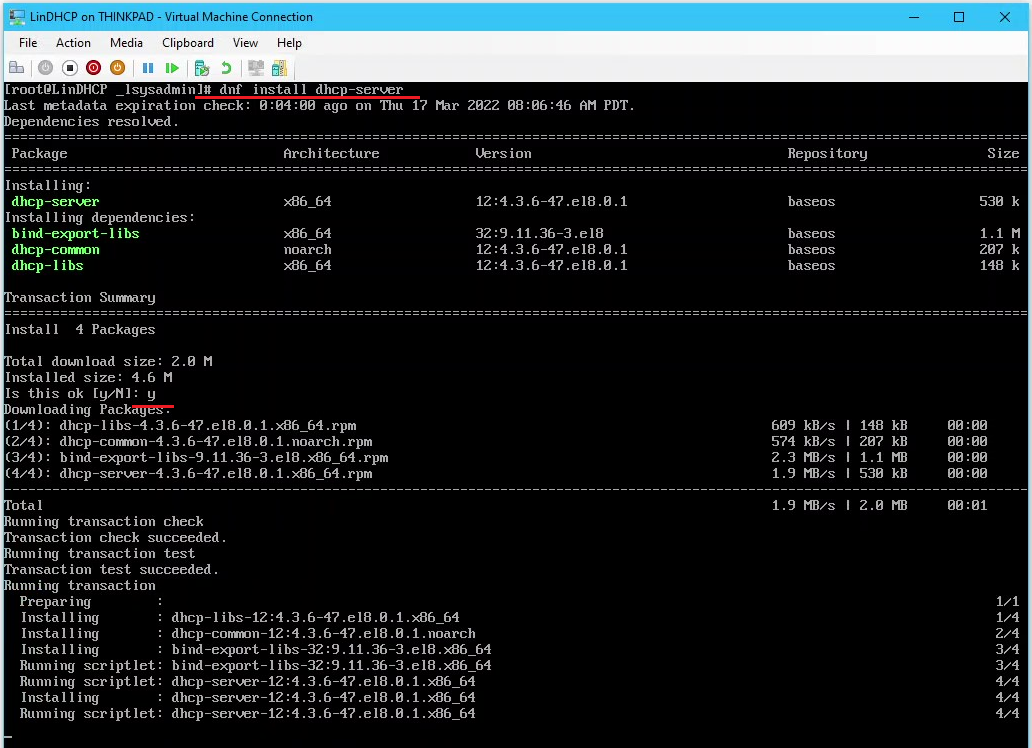Viewport: 1032px width, 748px height.
Task: Open the rightmost toolbar icon with server and ruler
Action: pos(280,68)
